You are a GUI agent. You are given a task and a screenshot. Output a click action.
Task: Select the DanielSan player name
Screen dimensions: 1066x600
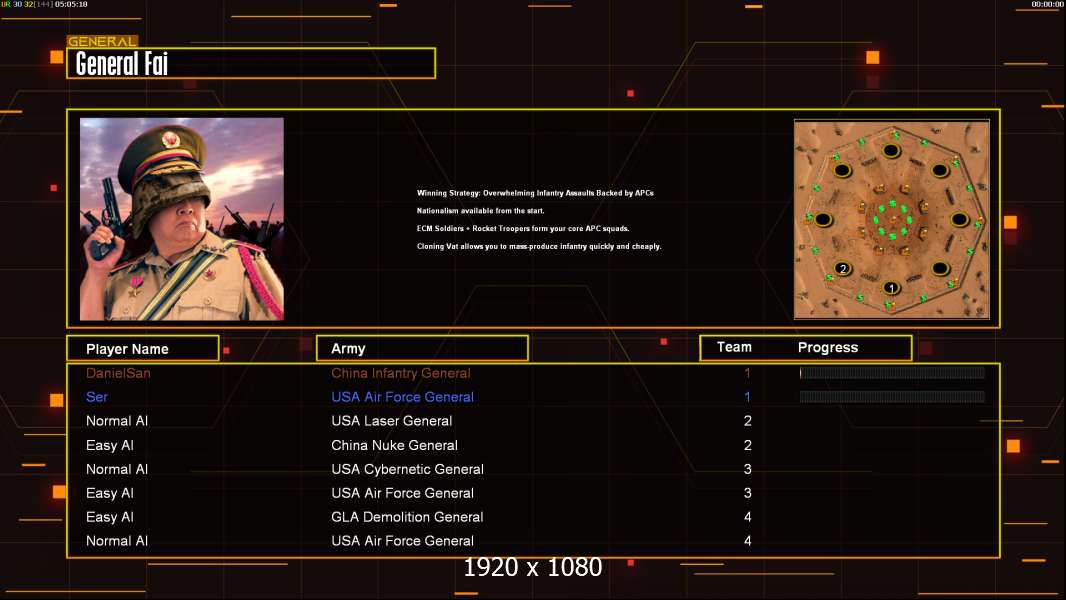click(x=118, y=373)
